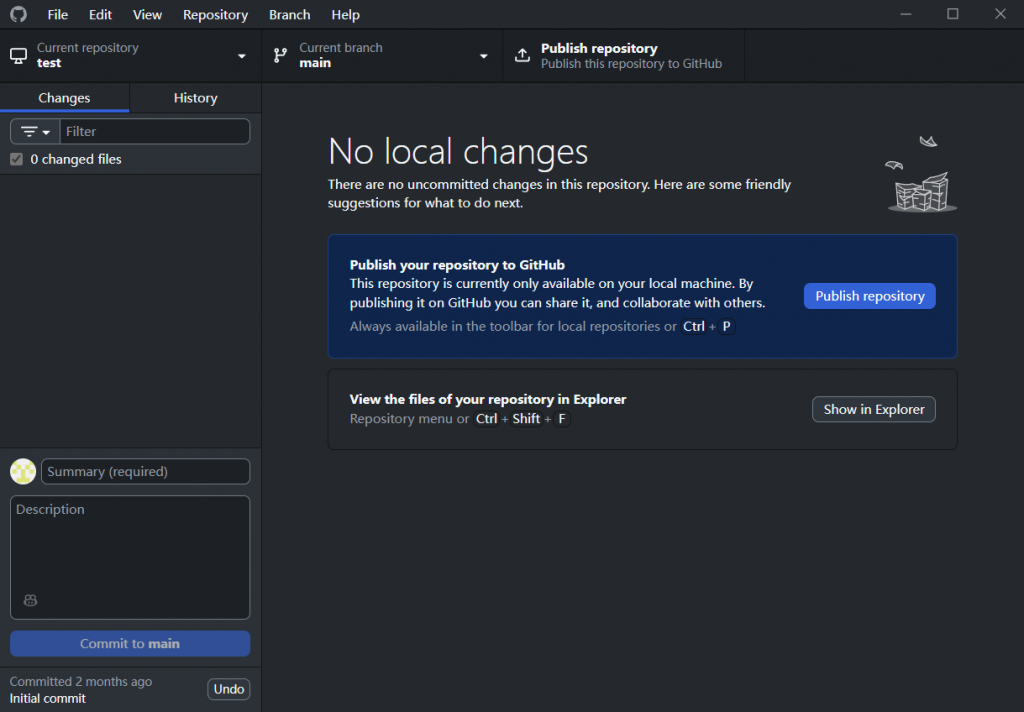1024x712 pixels.
Task: Focus the Description text area
Action: tap(130, 557)
